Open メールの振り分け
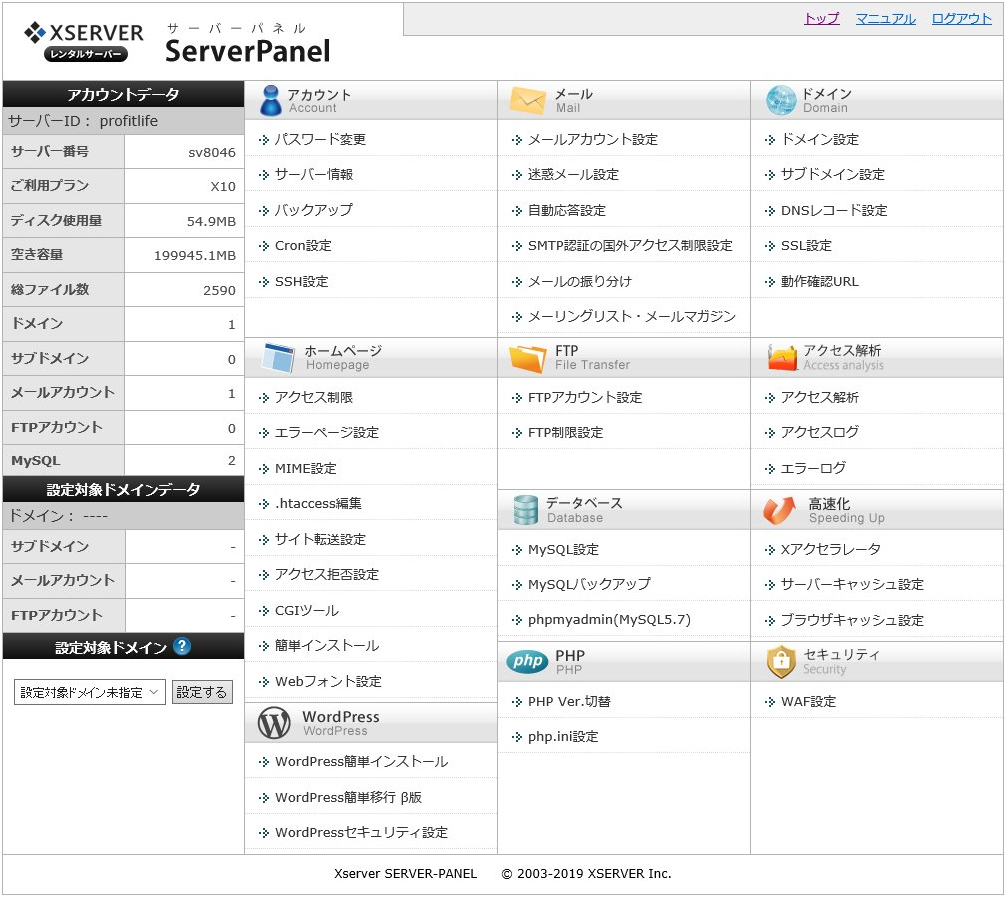1007x897 pixels. point(580,281)
